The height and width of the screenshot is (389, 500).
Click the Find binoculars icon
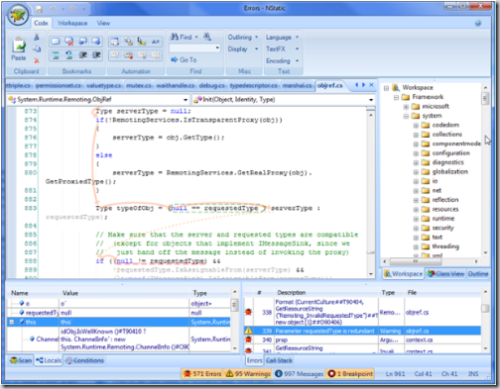(x=174, y=37)
